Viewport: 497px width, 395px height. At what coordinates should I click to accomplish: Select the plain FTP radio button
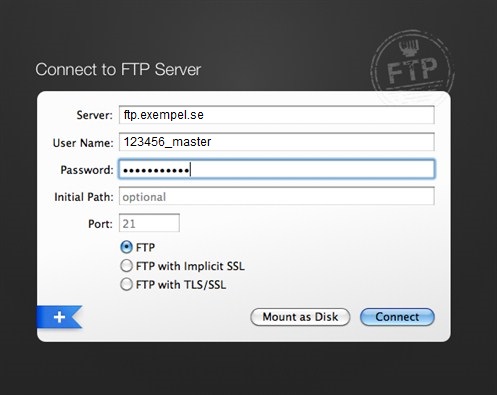[126, 247]
